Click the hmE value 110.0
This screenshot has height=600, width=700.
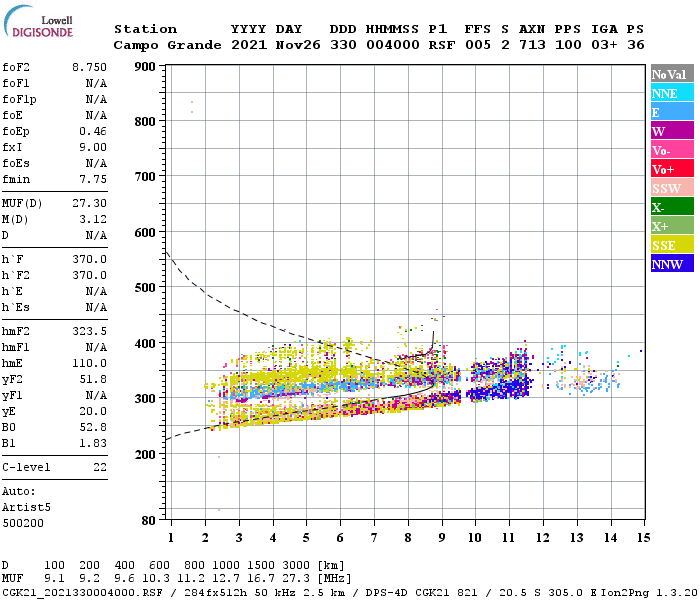[89, 363]
